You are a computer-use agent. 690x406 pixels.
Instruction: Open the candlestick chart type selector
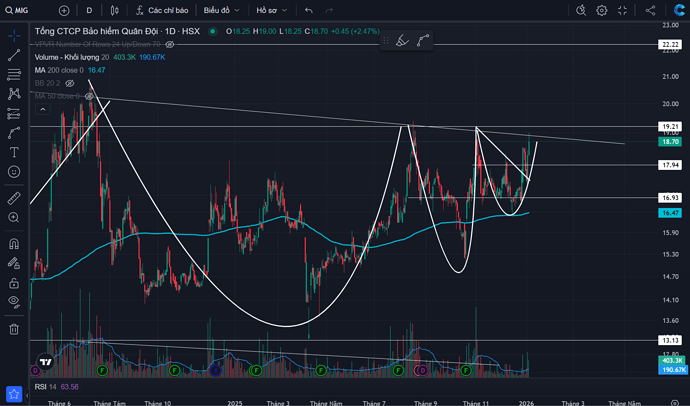(x=115, y=10)
